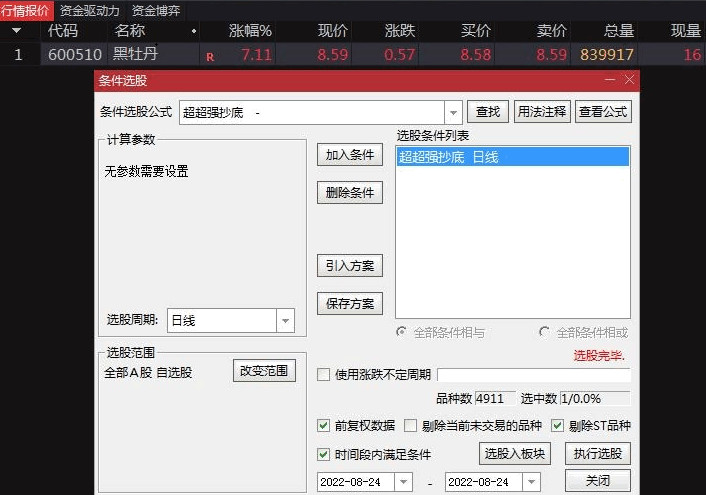Click the 选中数 field showing 1/0.0%
The image size is (706, 495).
point(595,398)
